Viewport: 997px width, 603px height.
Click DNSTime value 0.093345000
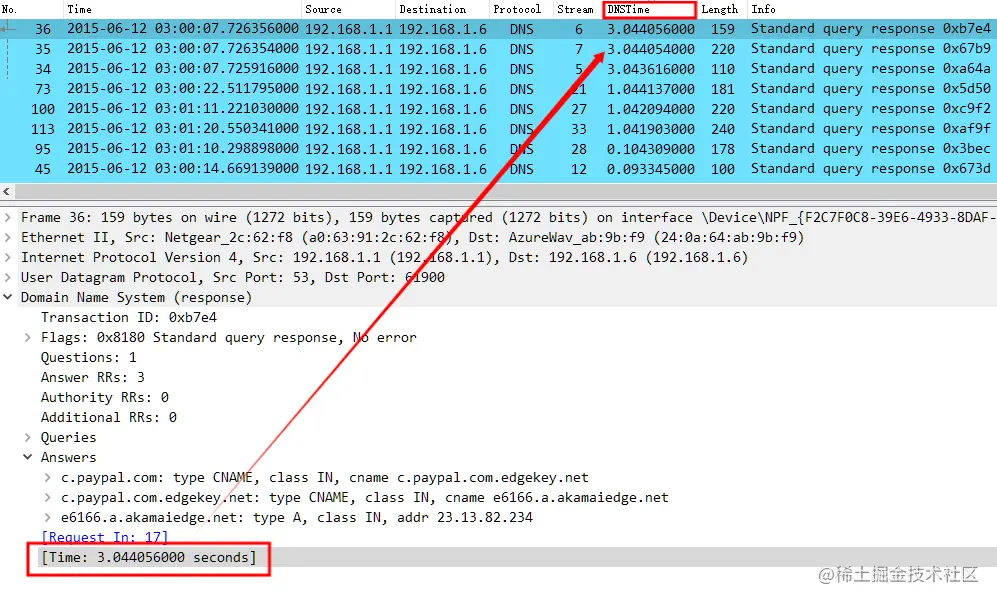(650, 169)
